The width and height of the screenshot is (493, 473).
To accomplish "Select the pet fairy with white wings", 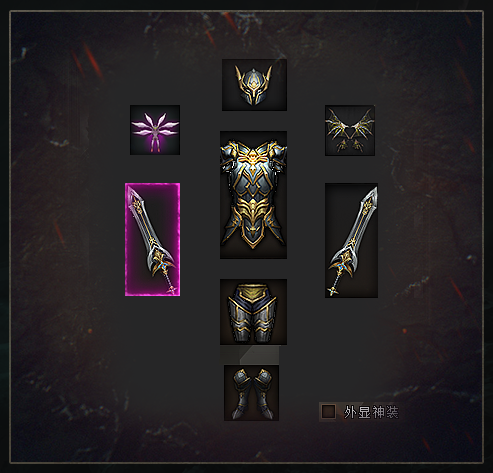I will (x=155, y=130).
